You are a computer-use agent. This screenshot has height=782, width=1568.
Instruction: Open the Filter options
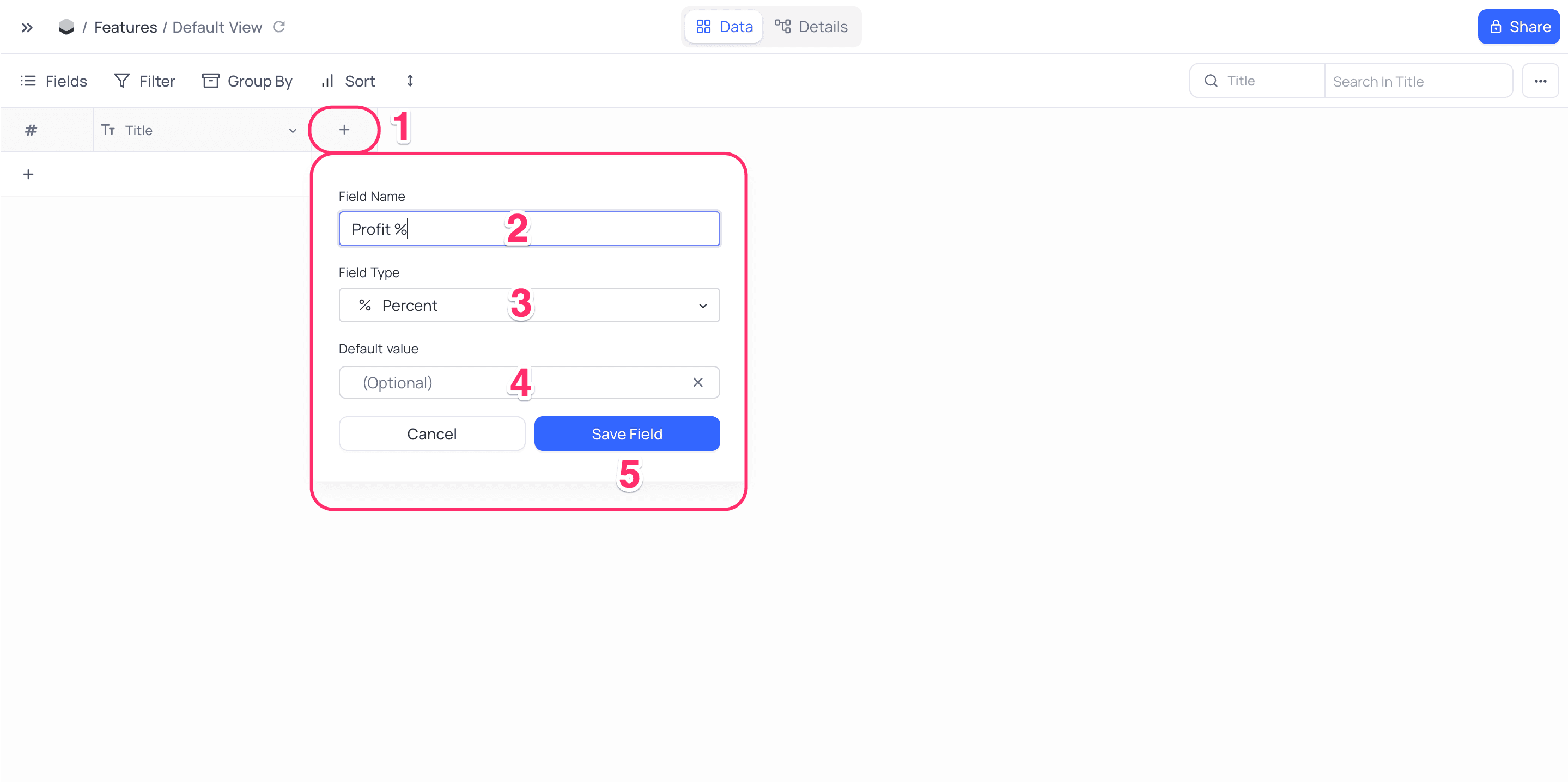[145, 81]
